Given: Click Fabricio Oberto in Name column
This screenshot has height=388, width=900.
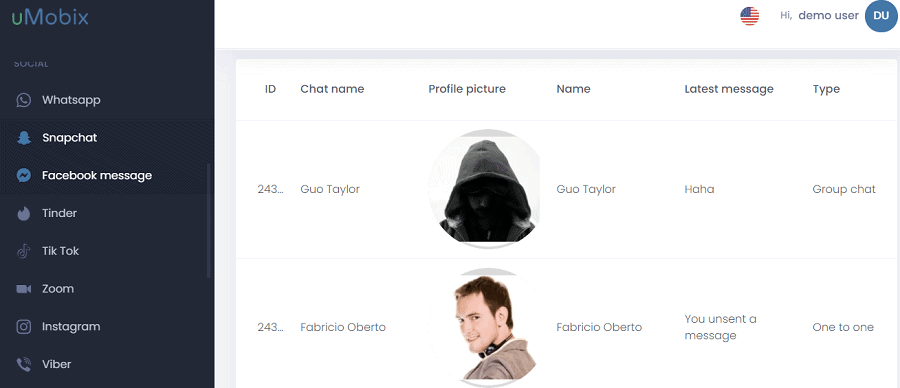Looking at the screenshot, I should 599,327.
